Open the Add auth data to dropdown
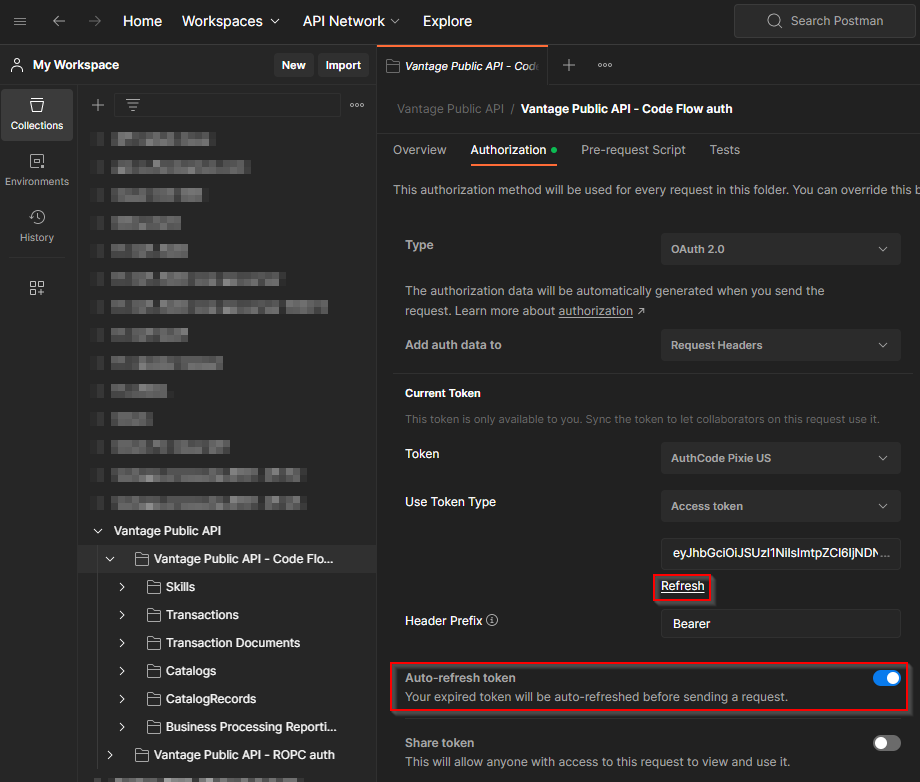Image resolution: width=920 pixels, height=782 pixels. (780, 345)
